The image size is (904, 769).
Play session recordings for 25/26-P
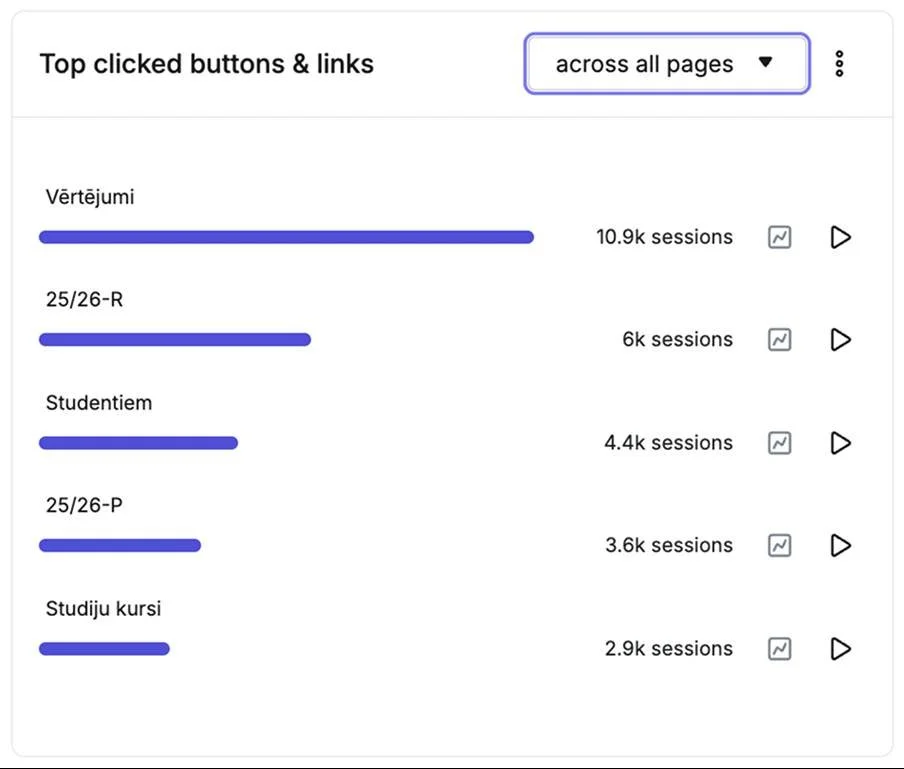(x=841, y=545)
